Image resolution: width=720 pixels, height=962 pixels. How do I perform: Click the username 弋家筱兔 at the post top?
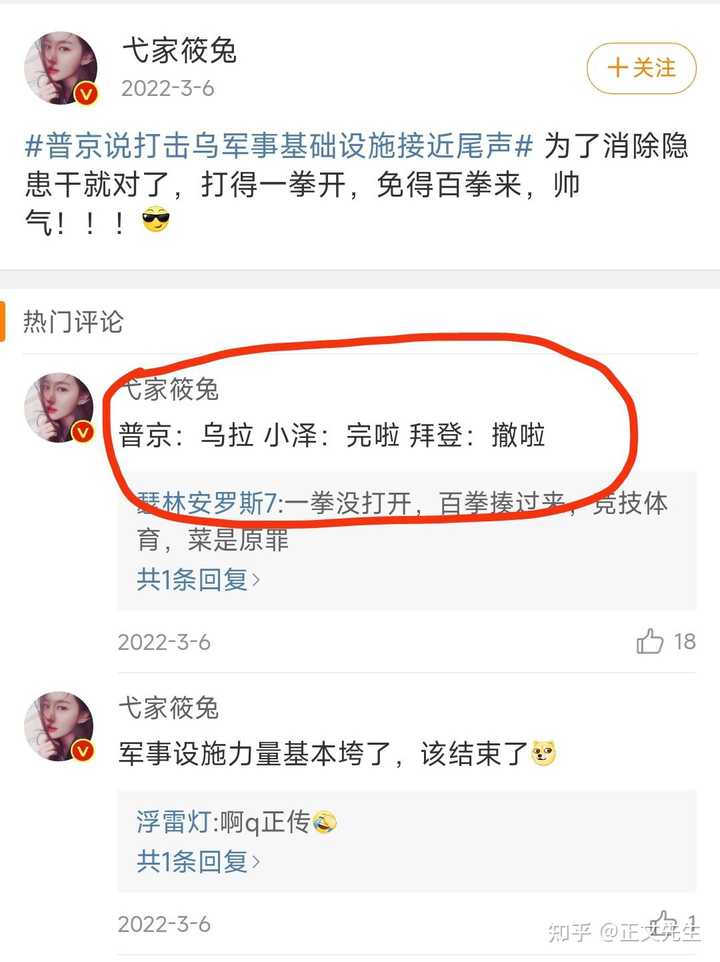click(x=179, y=50)
